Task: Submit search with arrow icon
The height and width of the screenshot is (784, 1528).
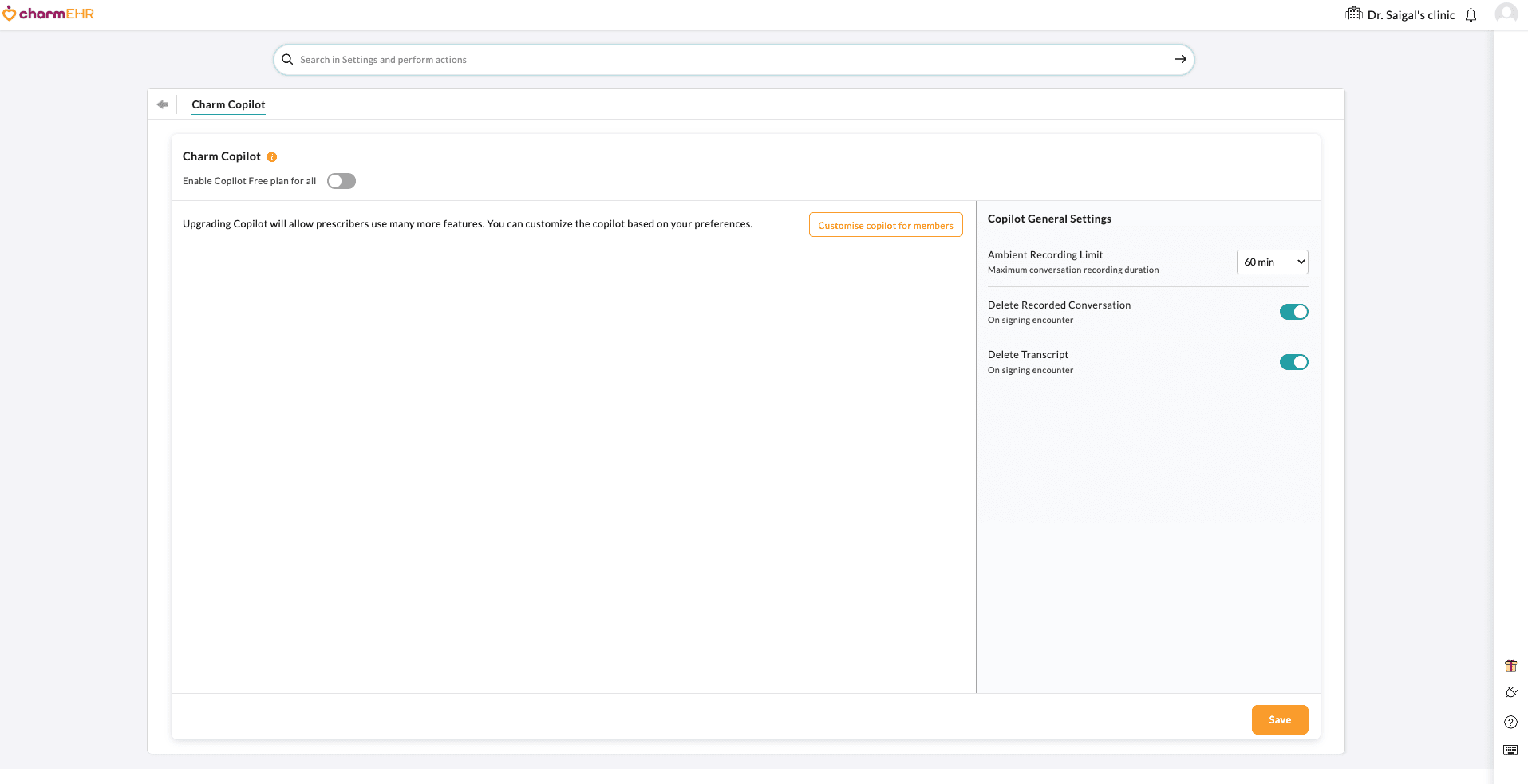Action: pyautogui.click(x=1180, y=60)
